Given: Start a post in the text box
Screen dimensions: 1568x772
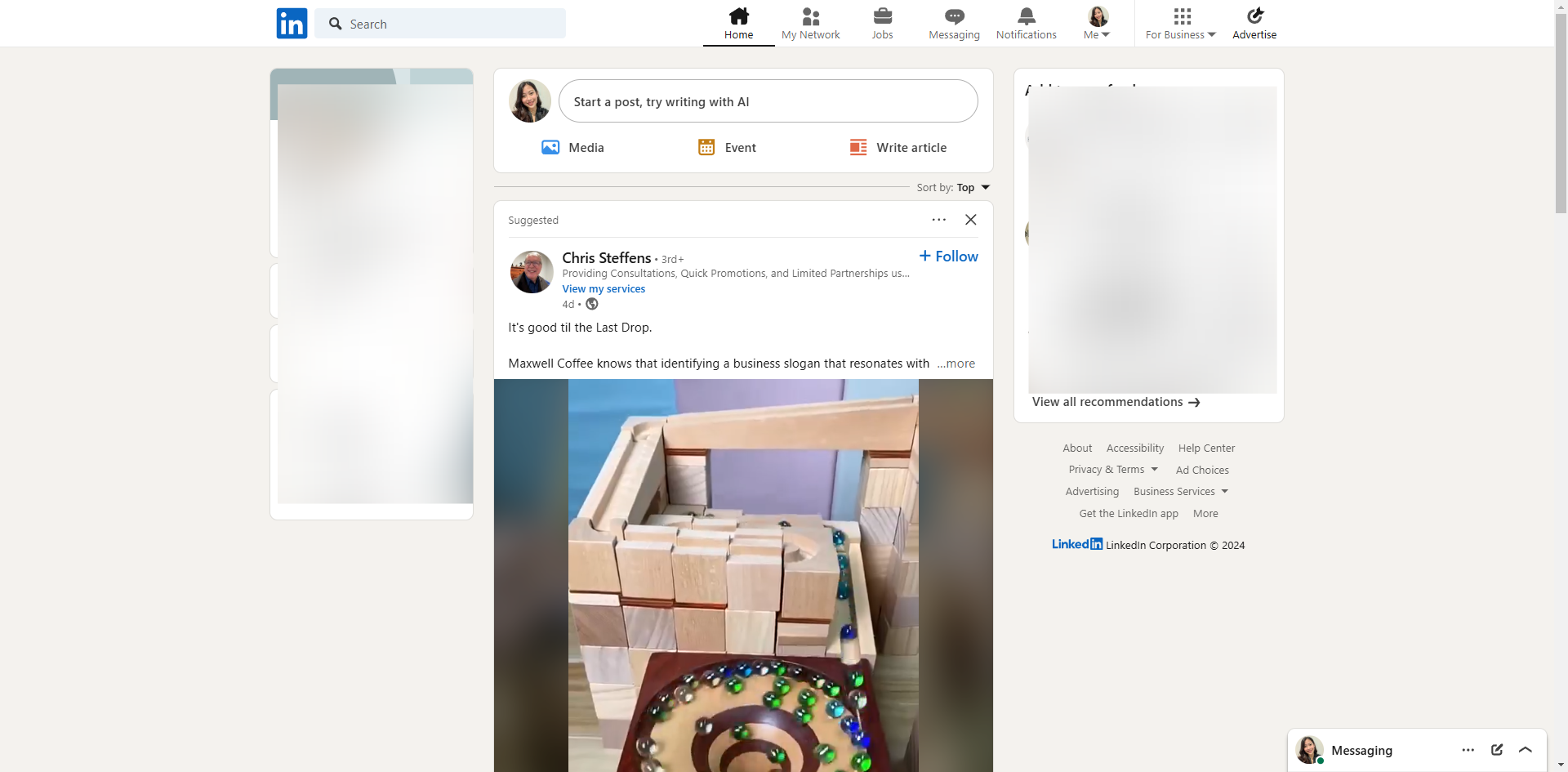Looking at the screenshot, I should [768, 101].
